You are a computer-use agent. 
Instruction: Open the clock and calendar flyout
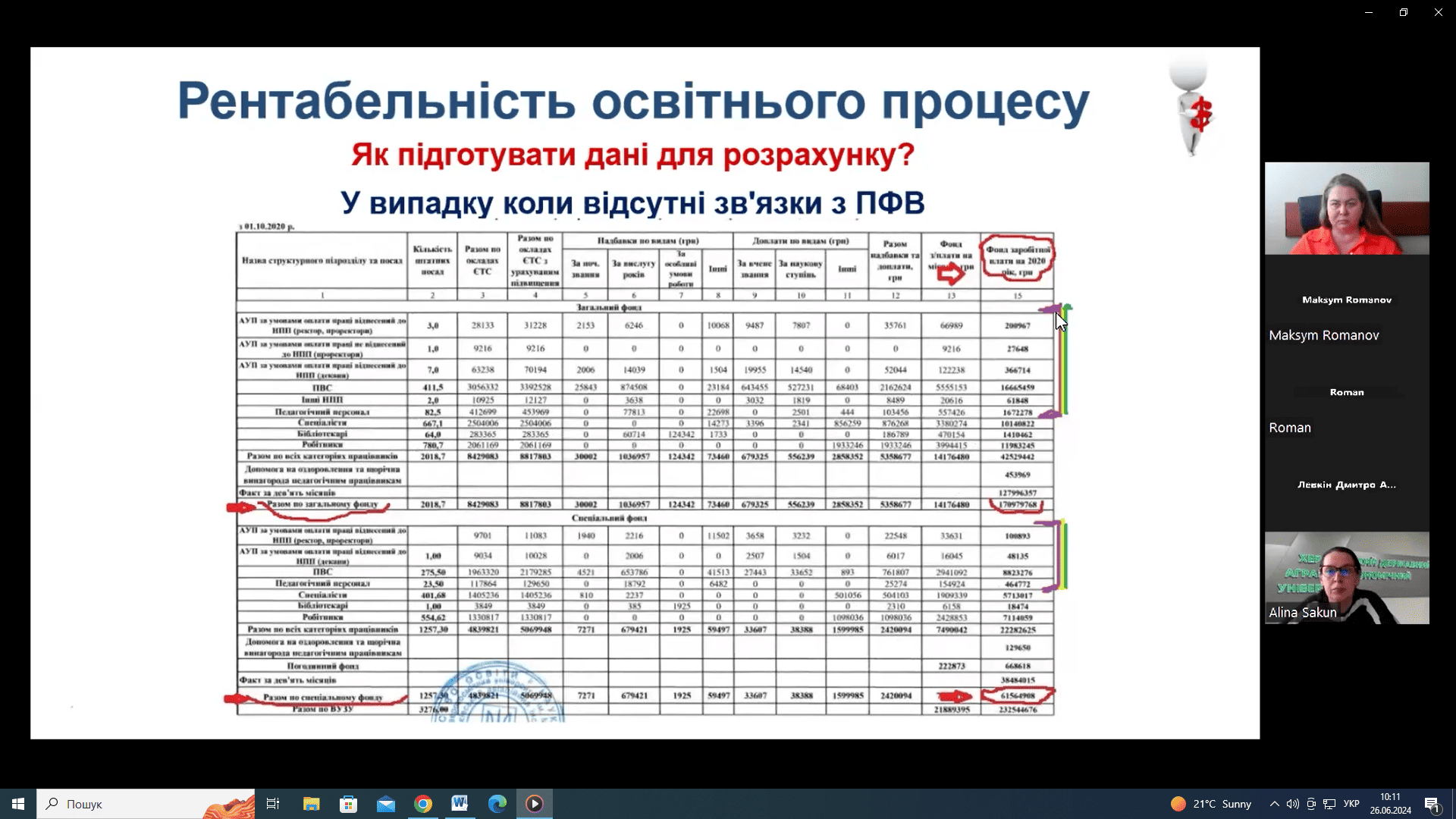[x=1390, y=804]
